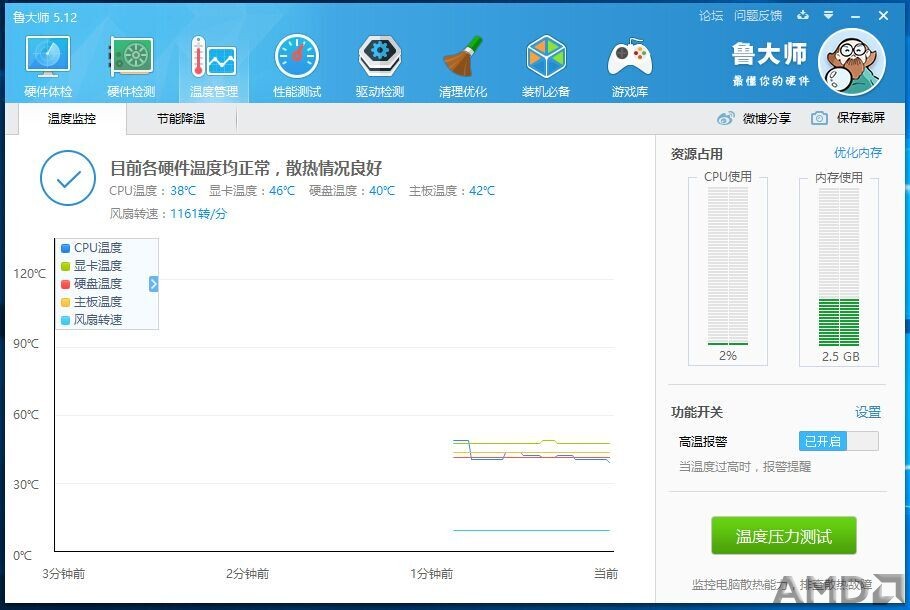Start 温度压力测试 stress test
Image resolution: width=910 pixels, height=610 pixels.
[x=783, y=536]
